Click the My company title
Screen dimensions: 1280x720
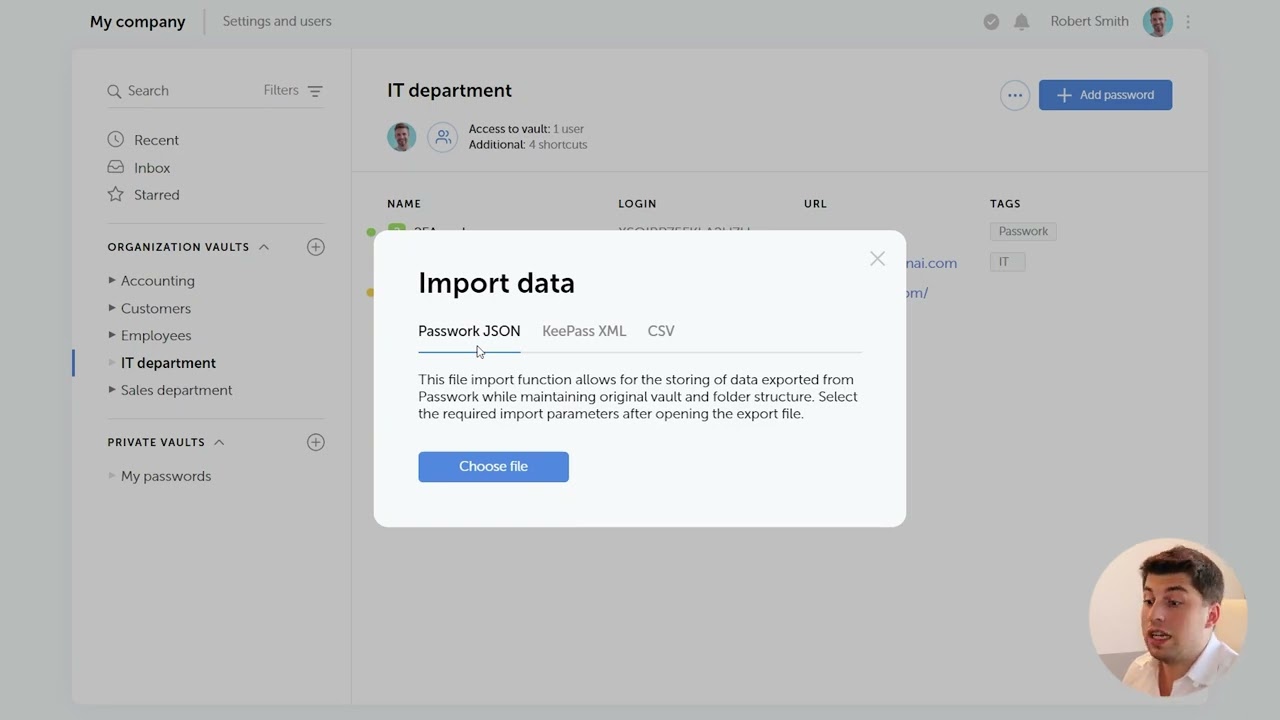138,21
